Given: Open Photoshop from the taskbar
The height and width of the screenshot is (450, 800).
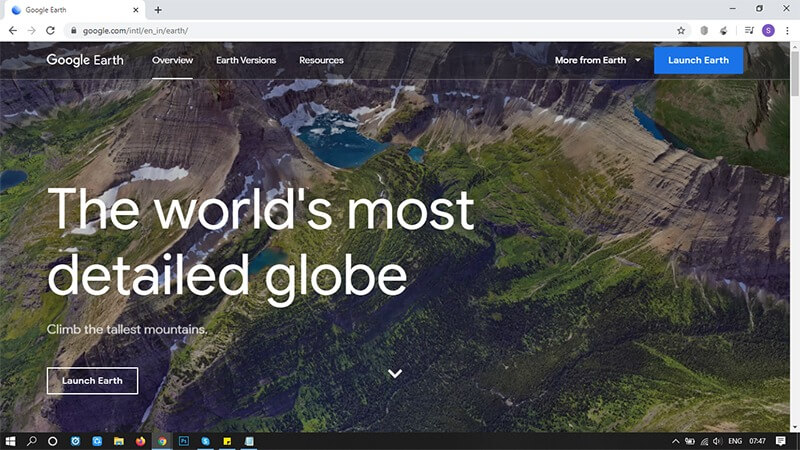Looking at the screenshot, I should [184, 441].
